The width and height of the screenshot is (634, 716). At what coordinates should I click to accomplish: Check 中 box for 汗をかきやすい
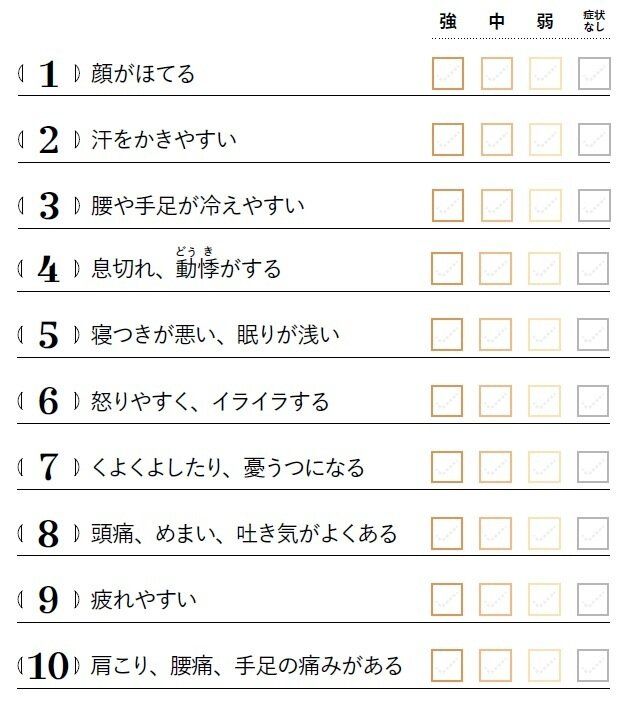pyautogui.click(x=497, y=139)
